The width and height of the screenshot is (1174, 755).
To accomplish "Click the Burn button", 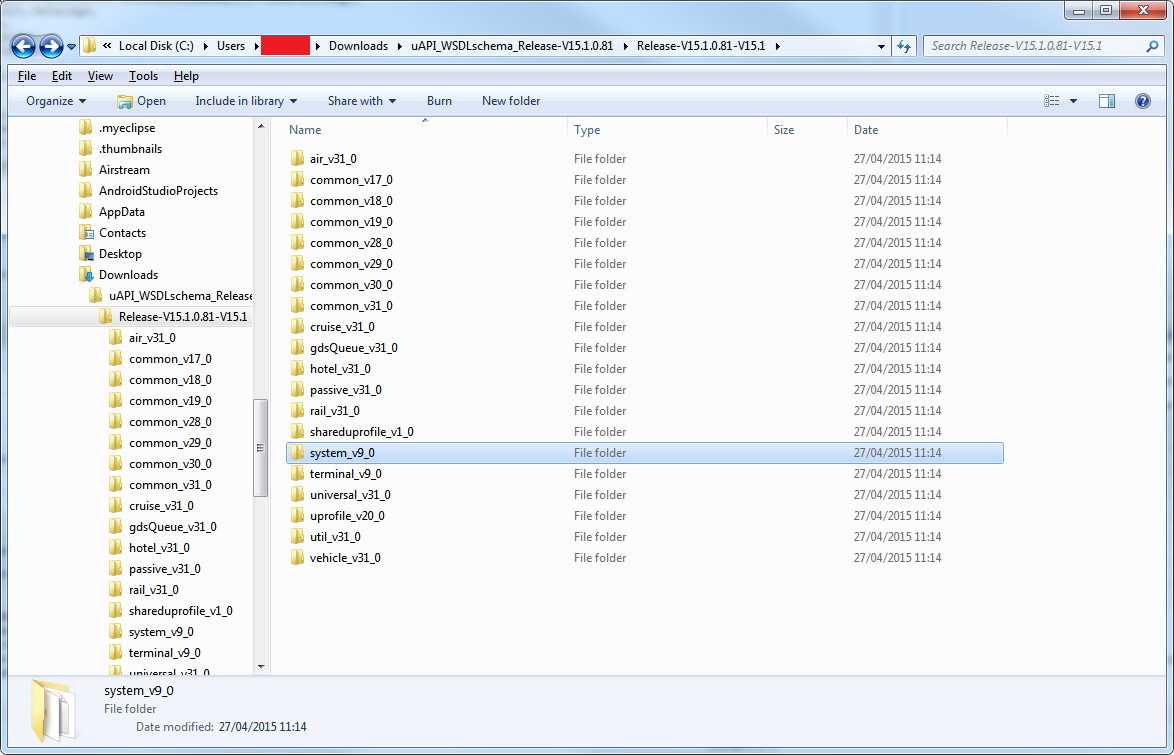I will (x=439, y=101).
